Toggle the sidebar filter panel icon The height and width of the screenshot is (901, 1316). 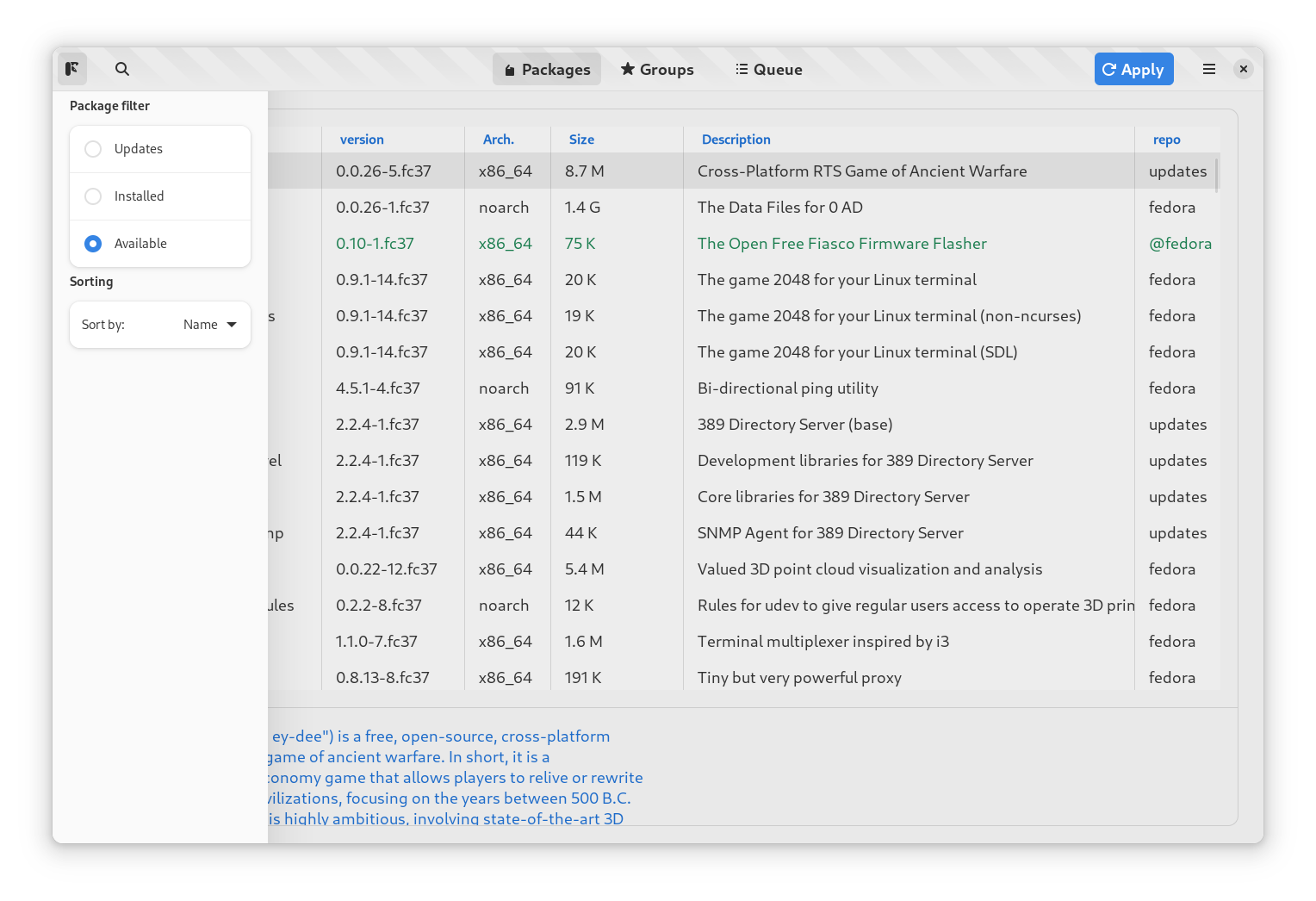[x=72, y=69]
